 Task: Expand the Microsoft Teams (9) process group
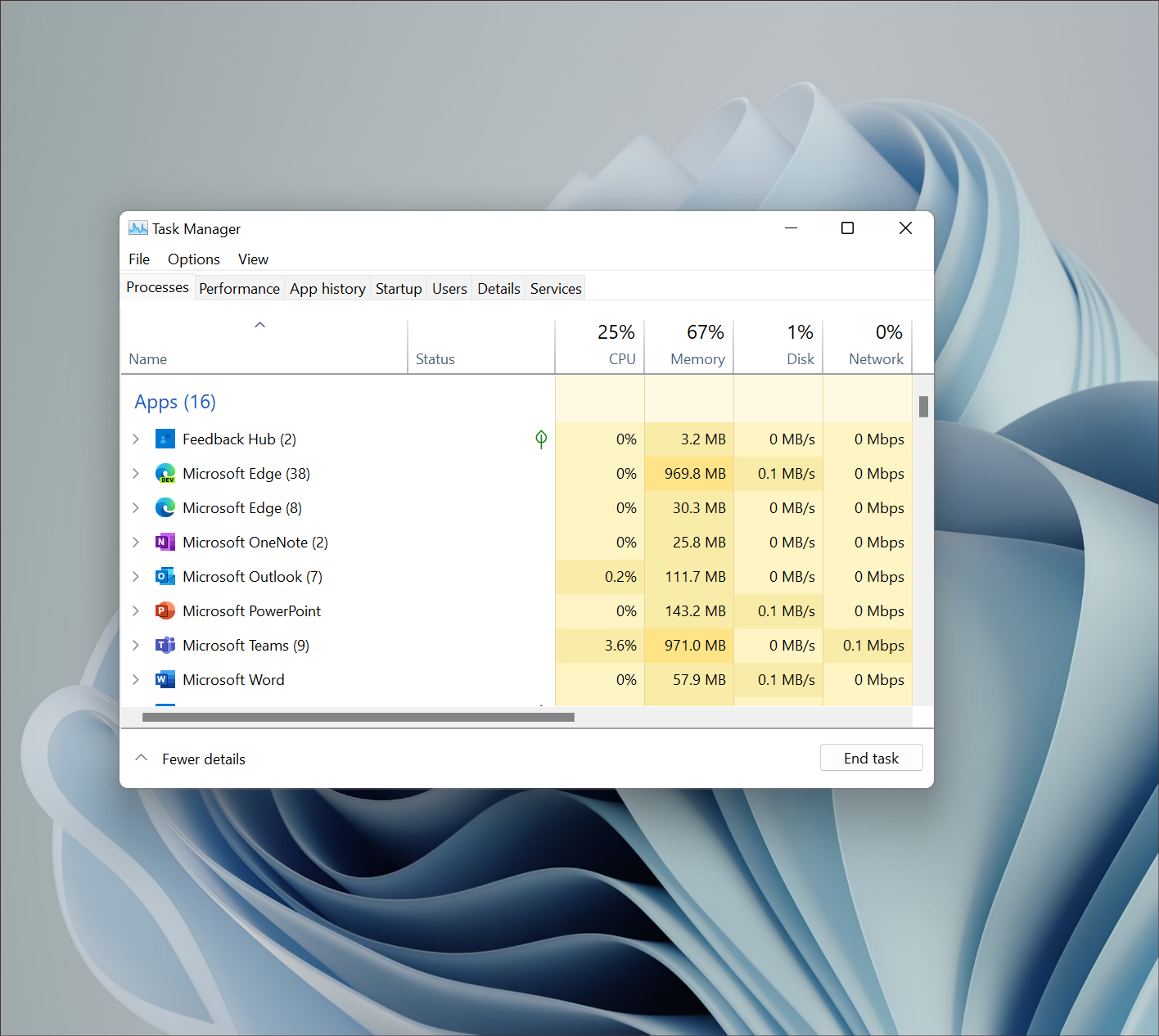136,646
